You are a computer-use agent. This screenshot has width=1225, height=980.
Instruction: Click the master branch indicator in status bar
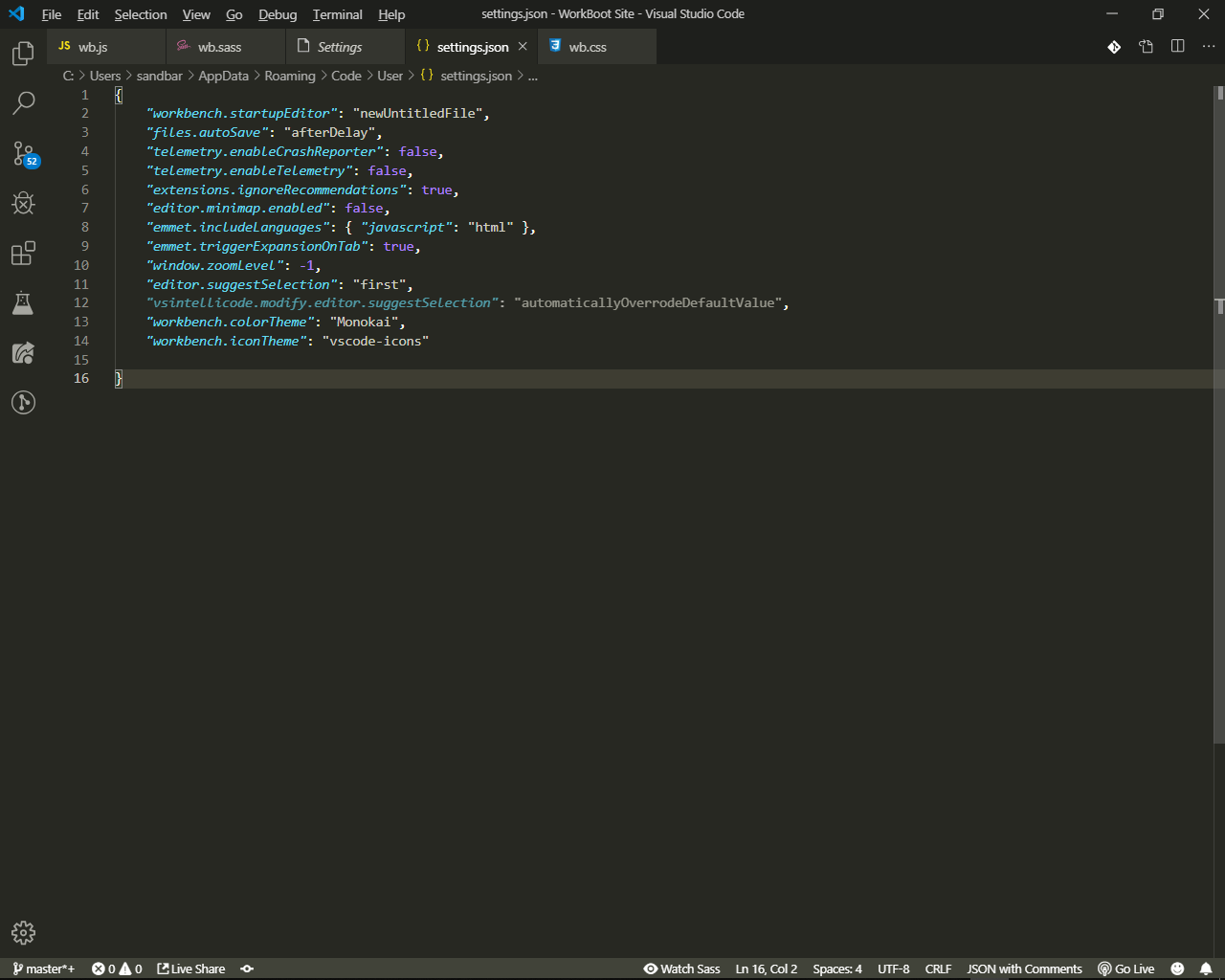(43, 969)
